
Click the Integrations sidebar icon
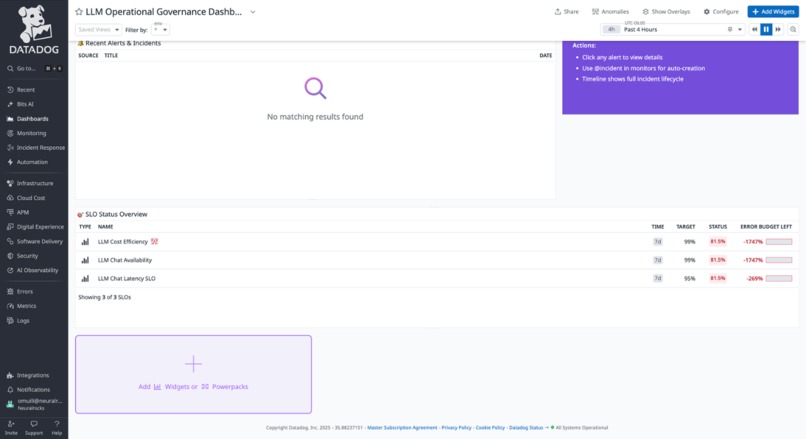(x=10, y=375)
